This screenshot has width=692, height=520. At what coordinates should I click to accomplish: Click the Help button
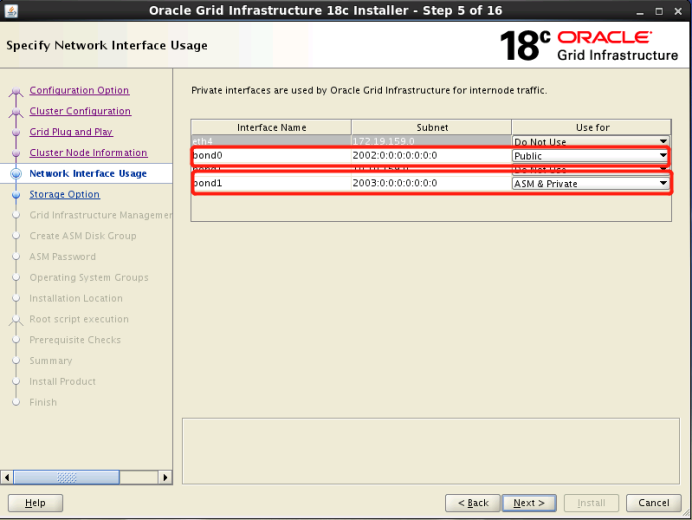point(35,503)
